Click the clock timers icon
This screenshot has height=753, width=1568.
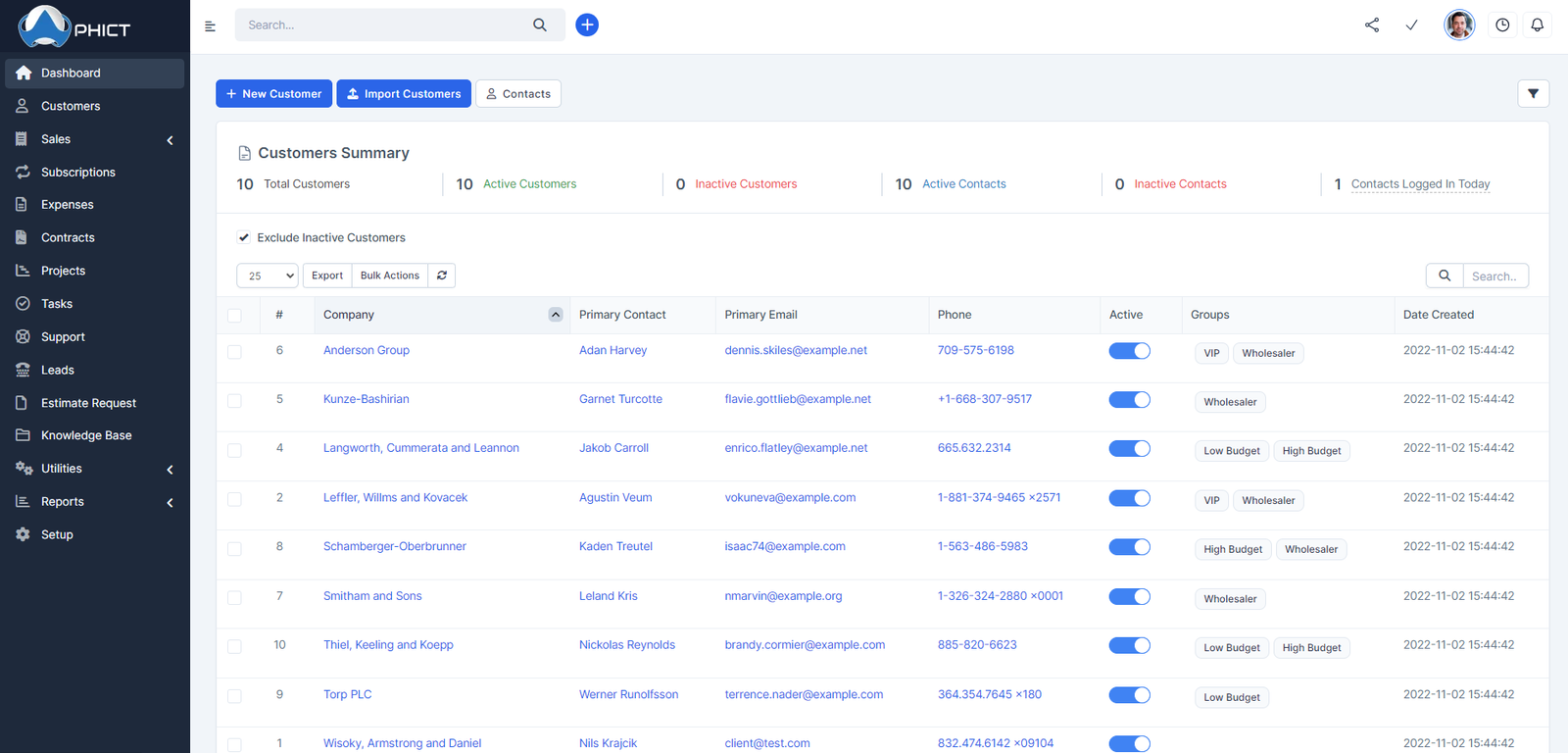[1502, 25]
